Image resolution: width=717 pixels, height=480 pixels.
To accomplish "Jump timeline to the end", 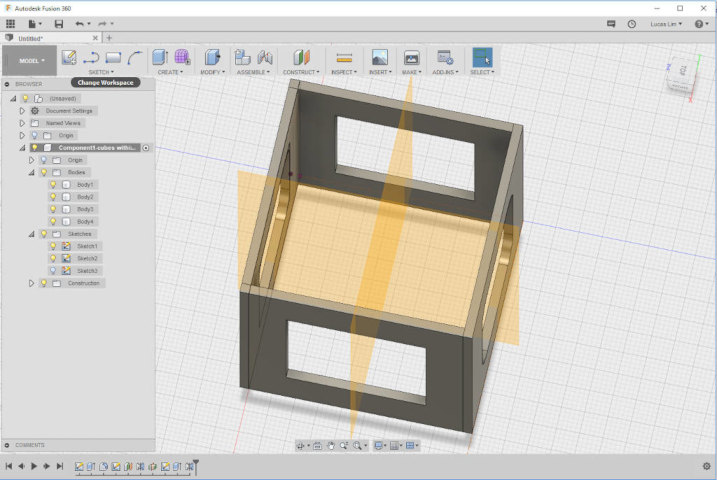I will 60,466.
